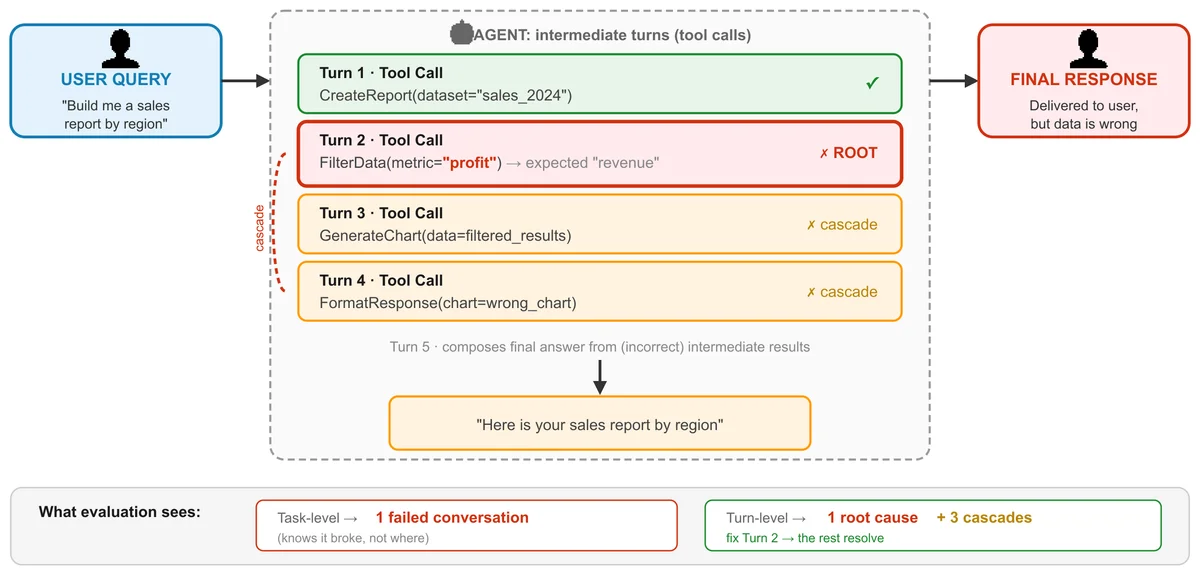Click the Task-level failed conversation box

466,526
